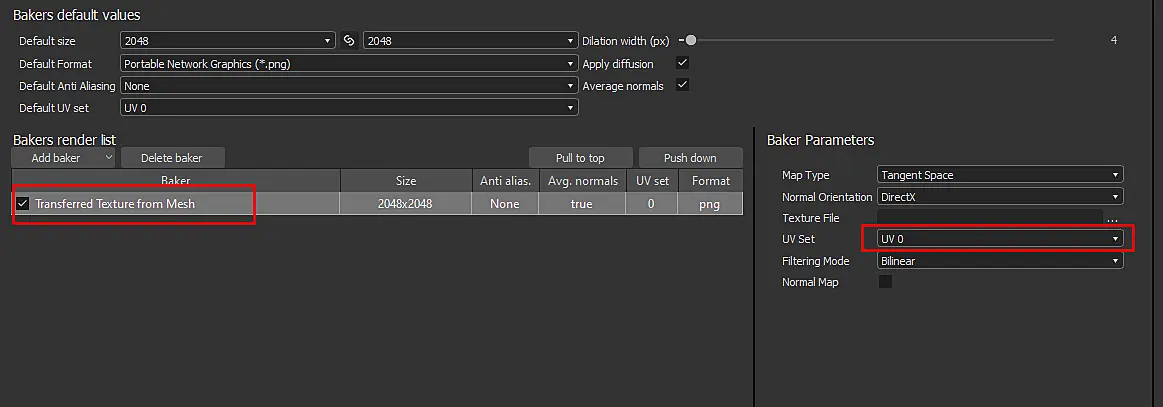Disable the Apply diffusion checkbox

pos(682,63)
